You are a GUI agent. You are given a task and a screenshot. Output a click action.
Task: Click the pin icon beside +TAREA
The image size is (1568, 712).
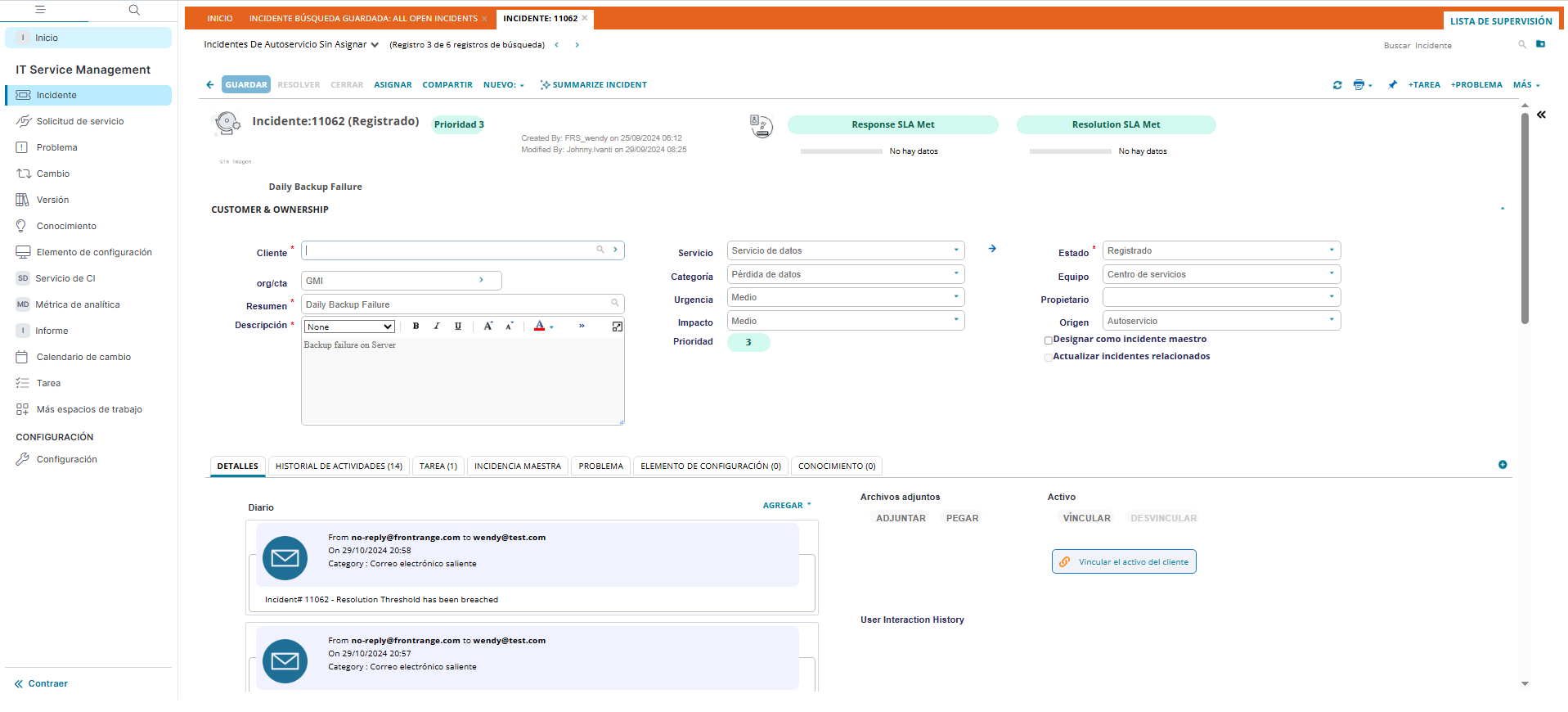click(x=1392, y=85)
